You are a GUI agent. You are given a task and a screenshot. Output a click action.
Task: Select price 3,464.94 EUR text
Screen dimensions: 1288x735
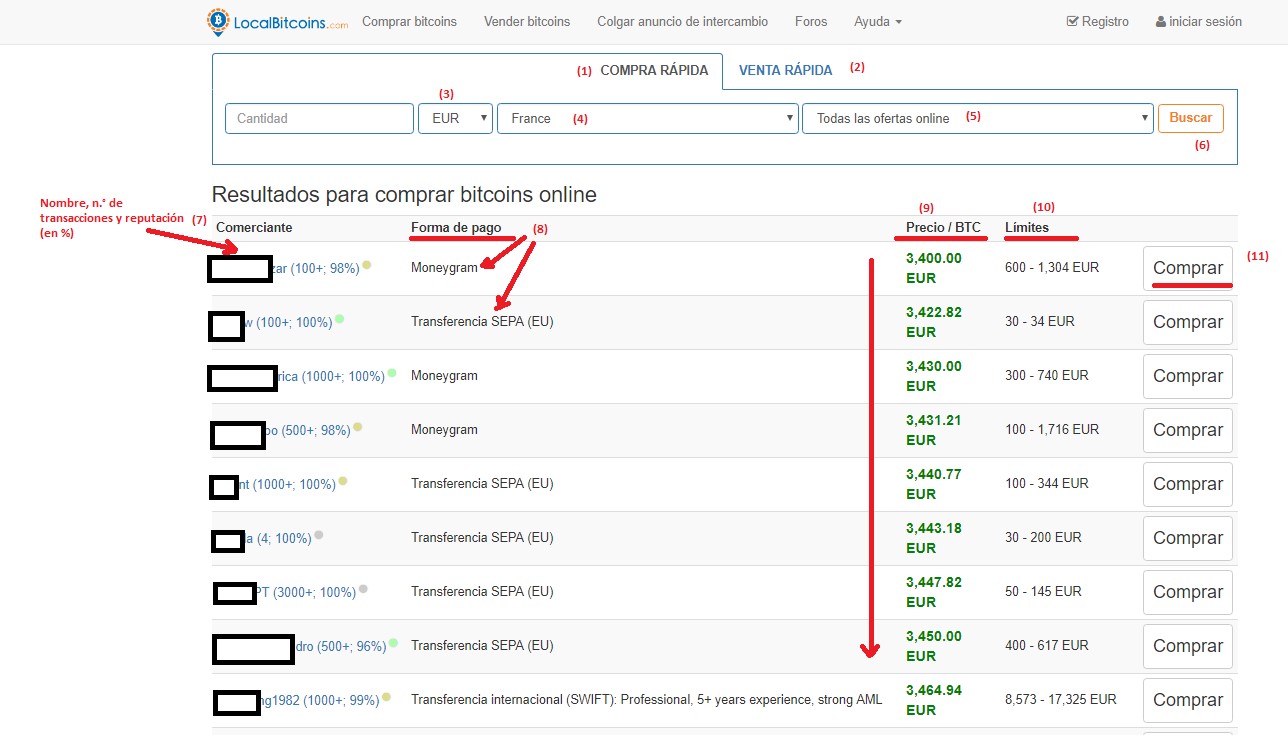934,700
